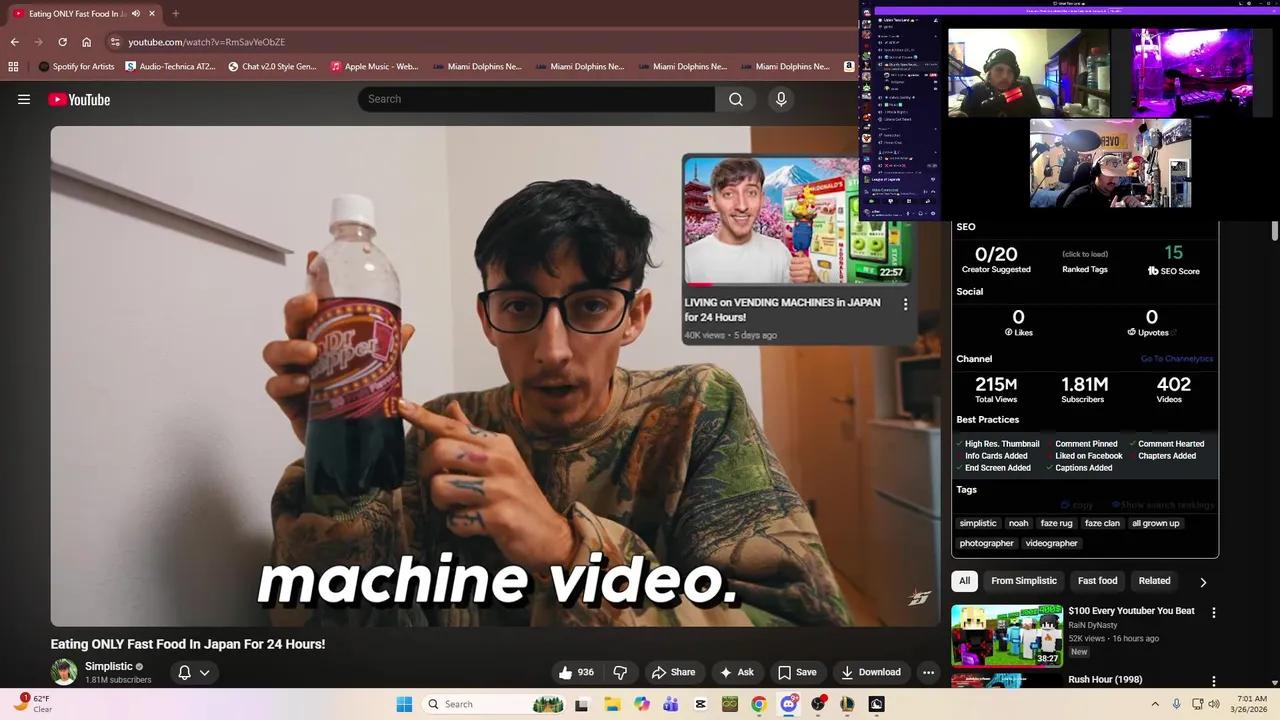The width and height of the screenshot is (1280, 720).
Task: Open Audio-Technica AT2... bookmark
Action: (x=169, y=67)
